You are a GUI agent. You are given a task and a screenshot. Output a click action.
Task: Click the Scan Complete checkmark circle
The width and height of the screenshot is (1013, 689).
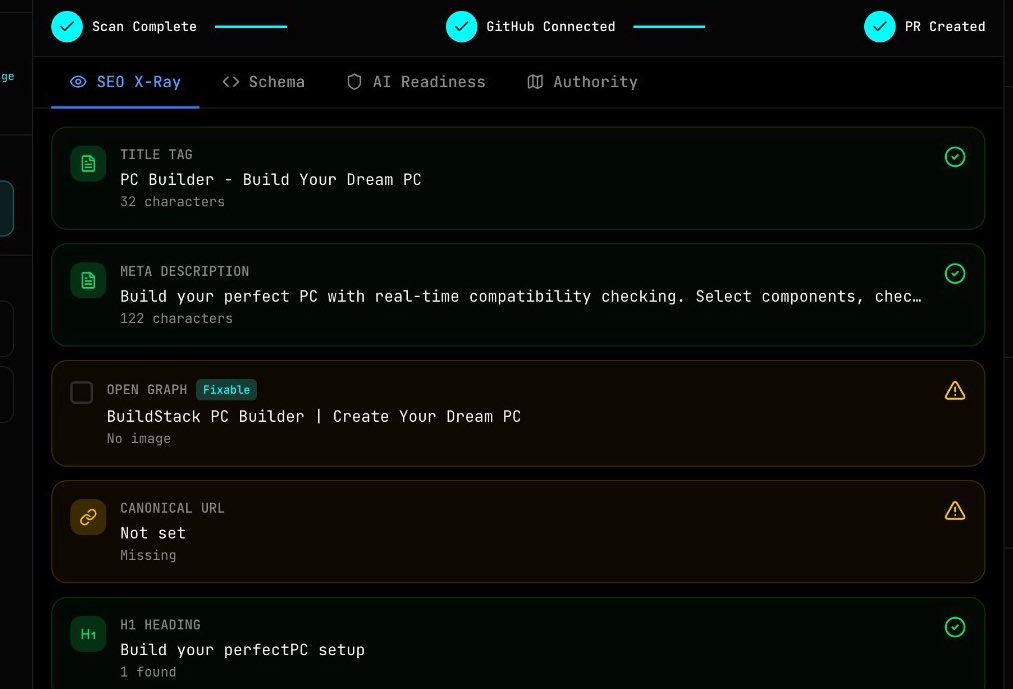67,26
